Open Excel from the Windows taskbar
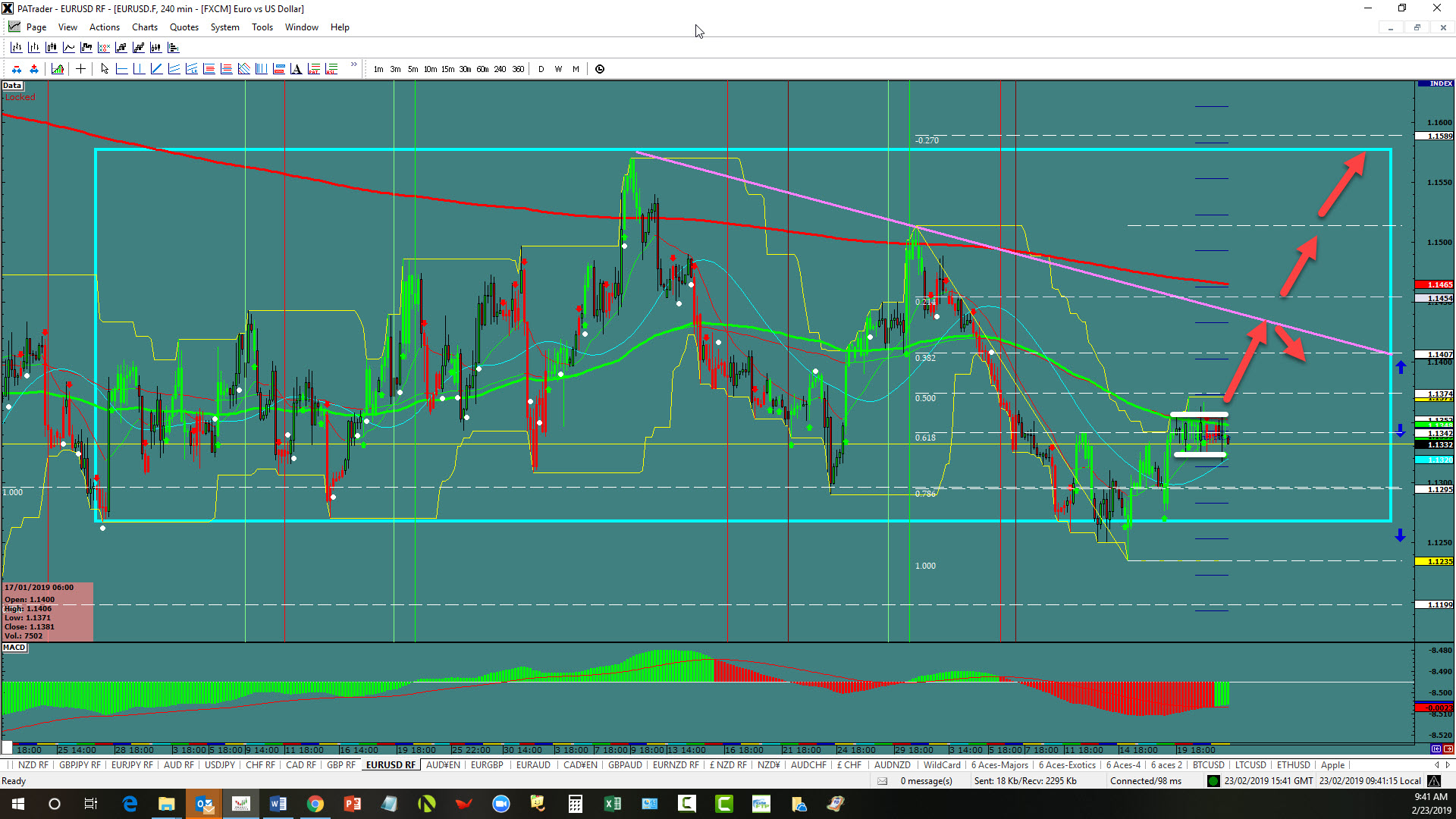1456x819 pixels. (612, 804)
